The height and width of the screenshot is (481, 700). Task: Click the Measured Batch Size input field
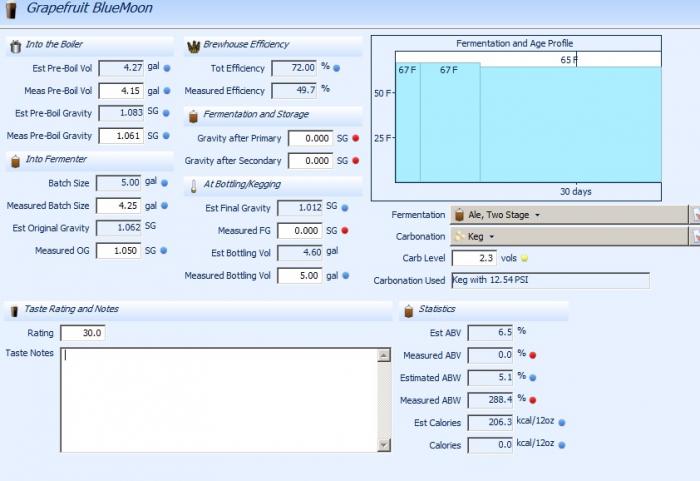click(x=119, y=205)
